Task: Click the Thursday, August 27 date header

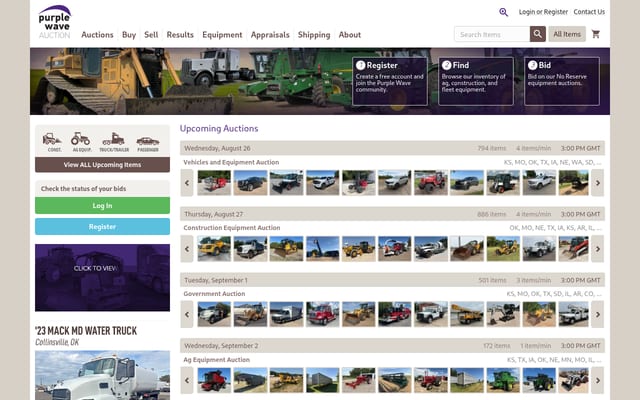Action: point(392,214)
